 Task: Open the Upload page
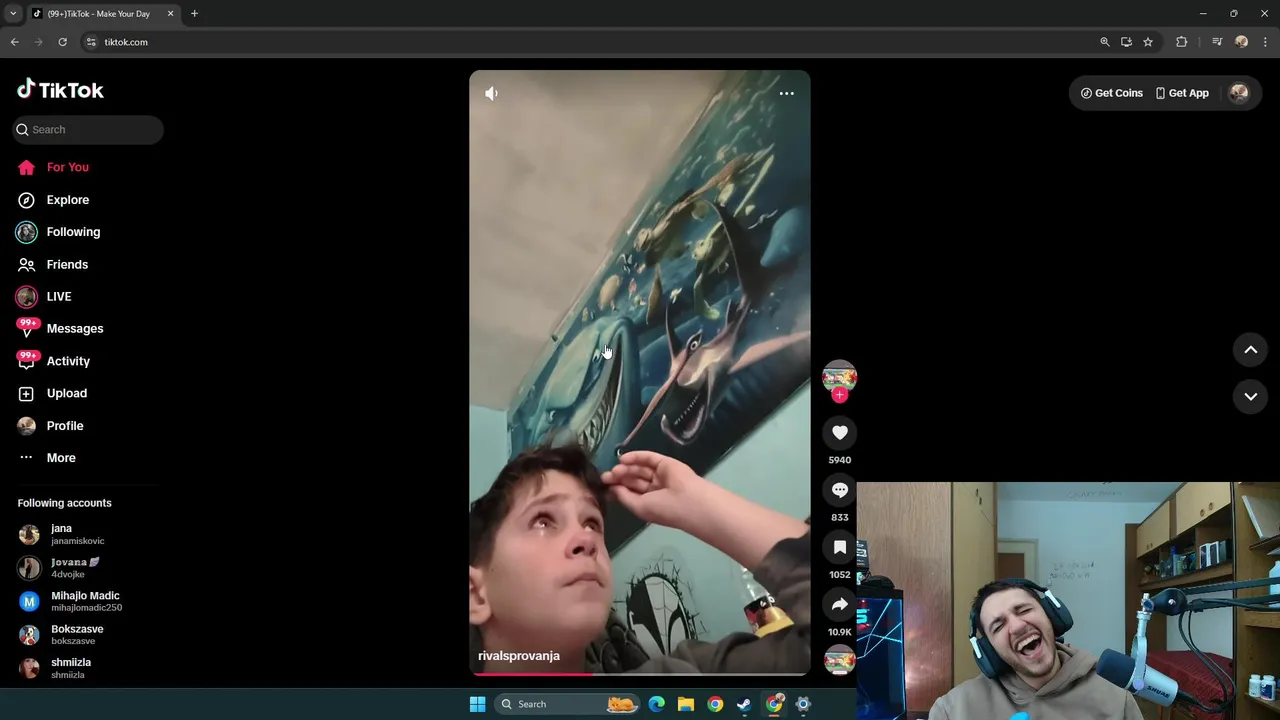click(67, 393)
